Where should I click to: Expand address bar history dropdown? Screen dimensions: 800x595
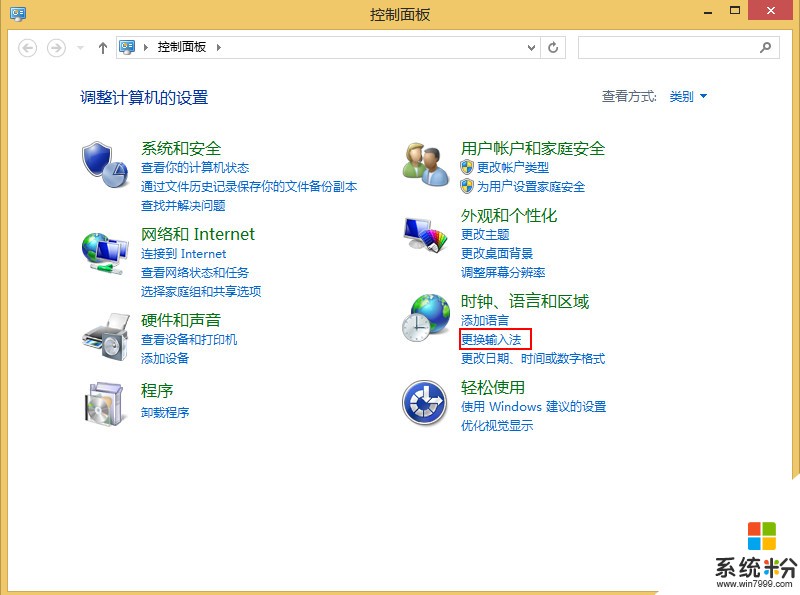coord(531,47)
